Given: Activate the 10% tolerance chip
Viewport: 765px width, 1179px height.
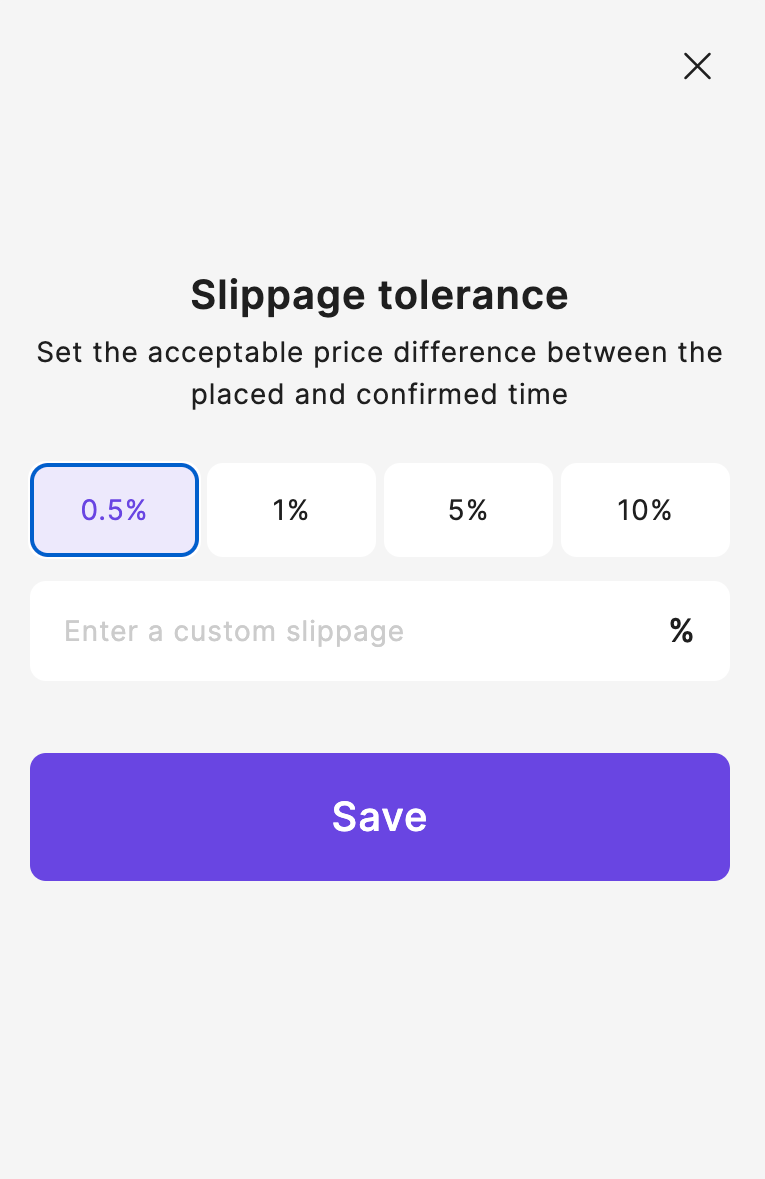Looking at the screenshot, I should pyautogui.click(x=645, y=510).
